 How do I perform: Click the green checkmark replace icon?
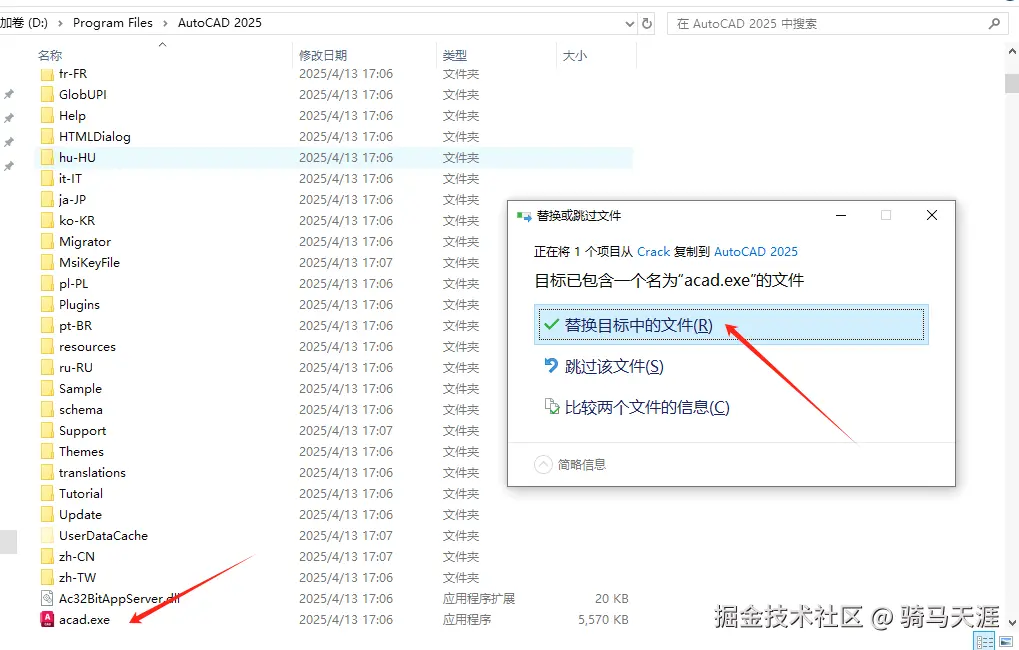[x=551, y=324]
